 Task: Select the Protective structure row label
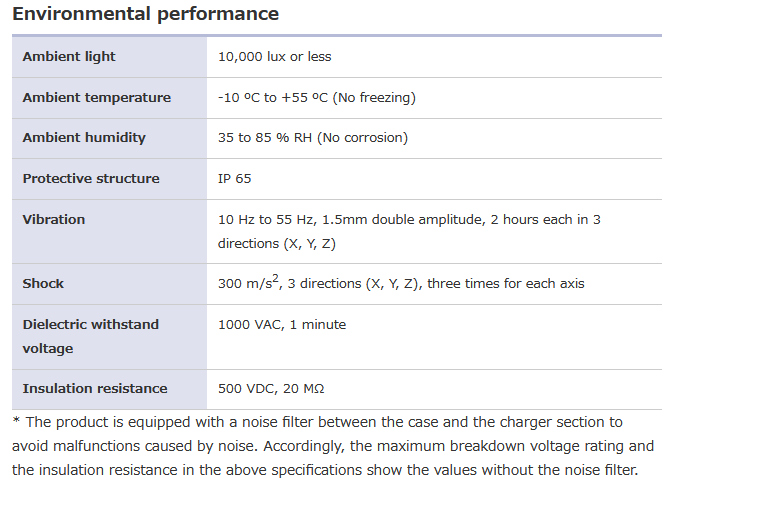(x=91, y=179)
